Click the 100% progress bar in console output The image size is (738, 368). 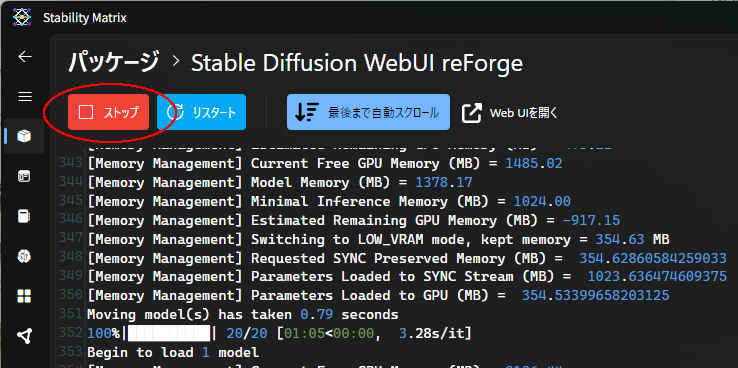click(169, 334)
